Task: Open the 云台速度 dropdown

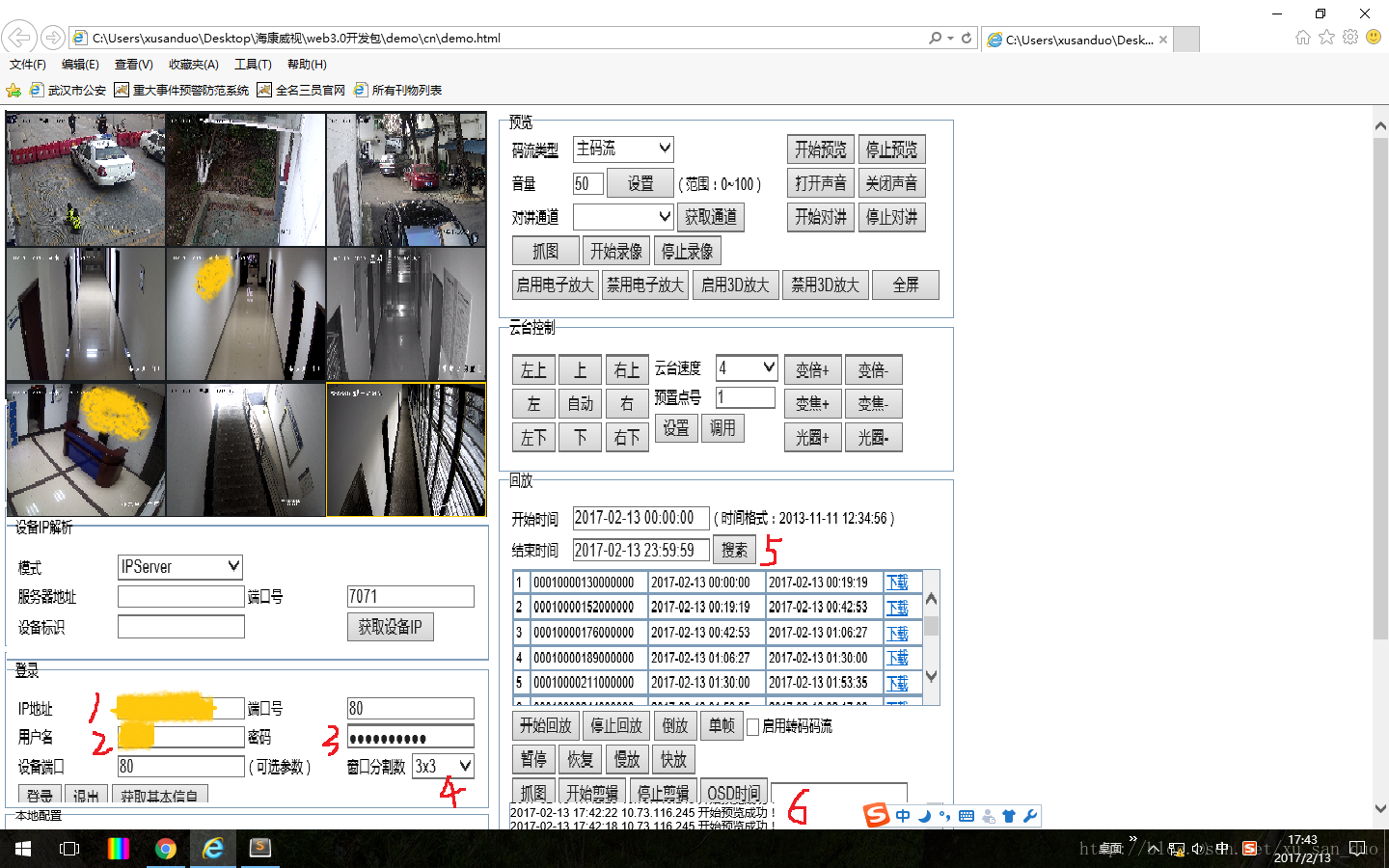Action: click(747, 367)
